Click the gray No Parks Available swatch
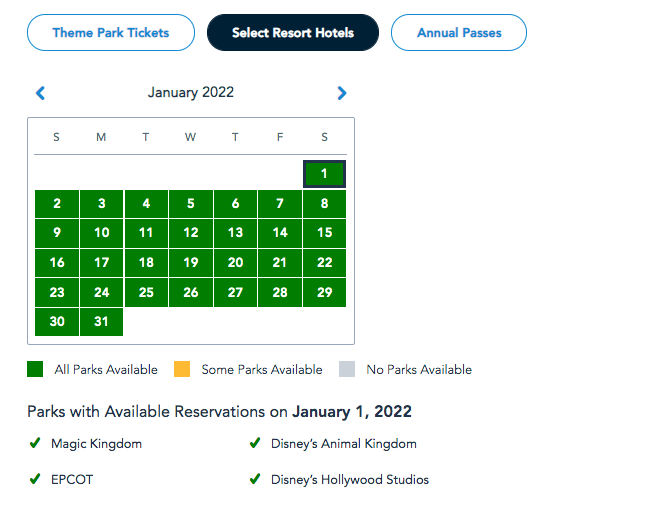 [347, 369]
